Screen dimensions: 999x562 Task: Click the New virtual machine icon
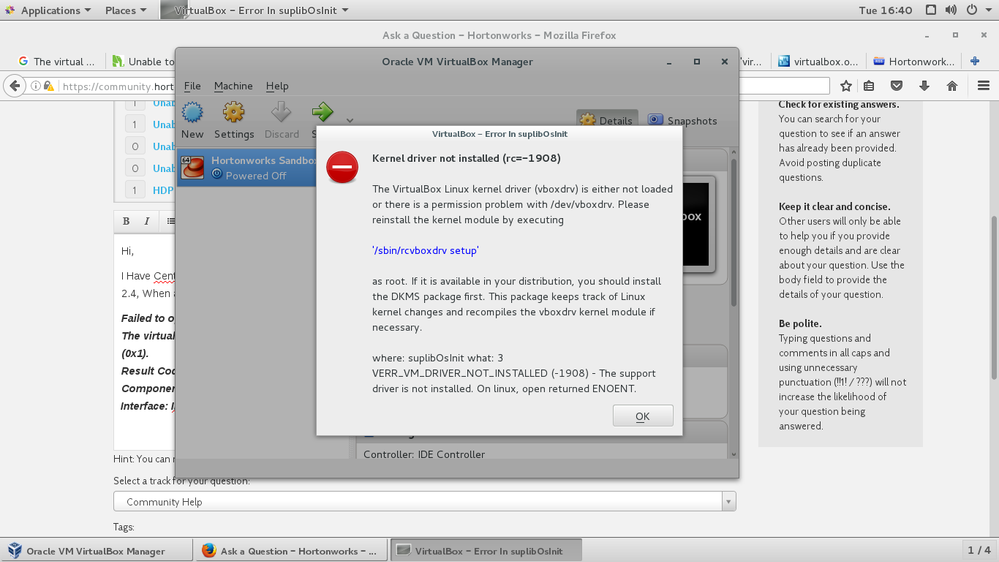tap(192, 113)
